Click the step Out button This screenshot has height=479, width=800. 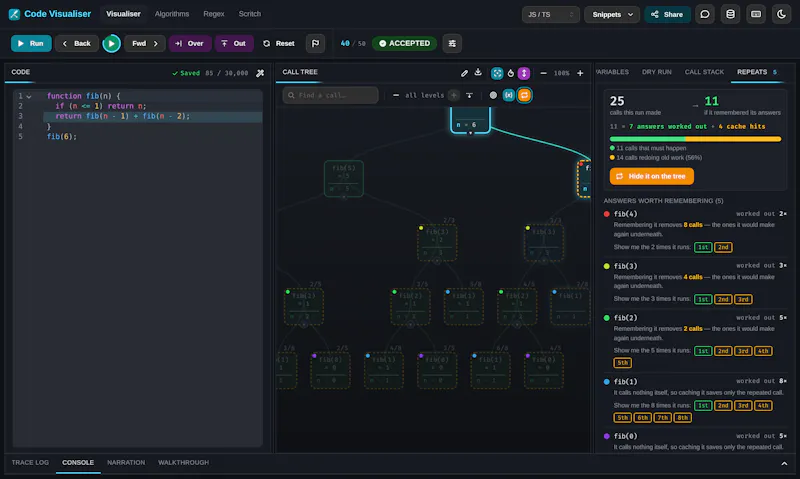click(234, 43)
